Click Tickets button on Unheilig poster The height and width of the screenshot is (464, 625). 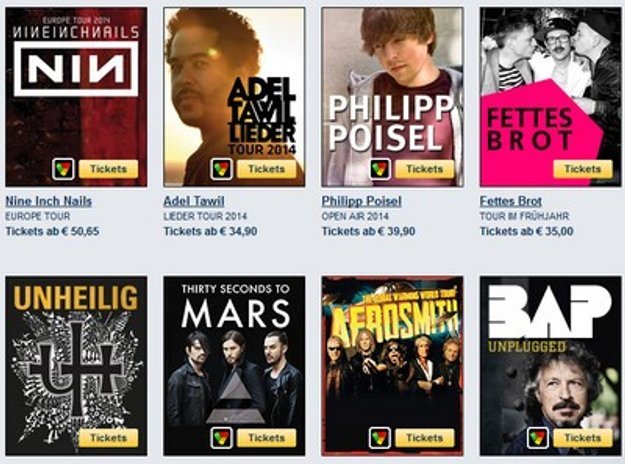pyautogui.click(x=108, y=438)
